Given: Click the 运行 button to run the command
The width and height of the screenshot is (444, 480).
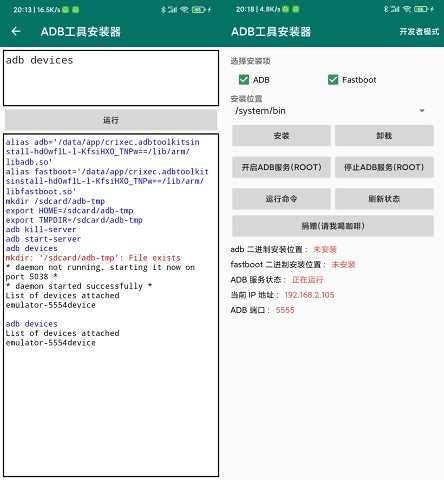Looking at the screenshot, I should pos(111,120).
